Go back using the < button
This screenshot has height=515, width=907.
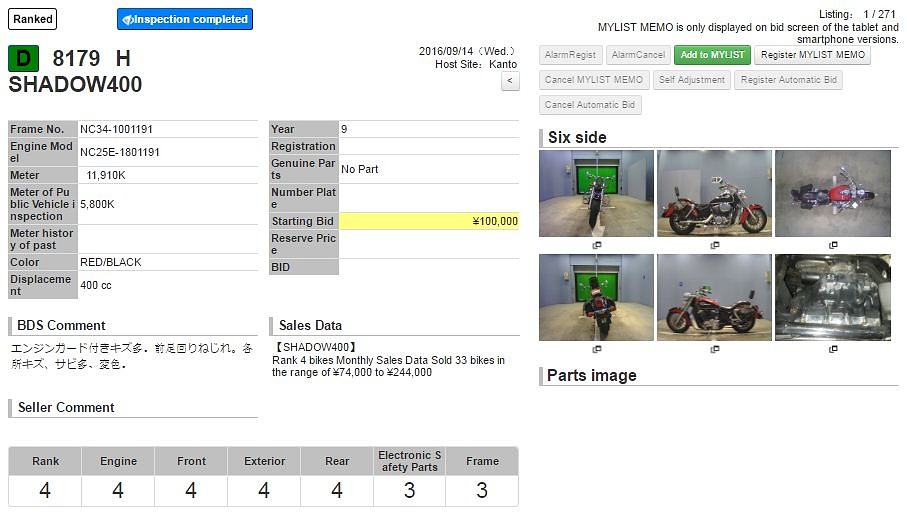pyautogui.click(x=510, y=81)
